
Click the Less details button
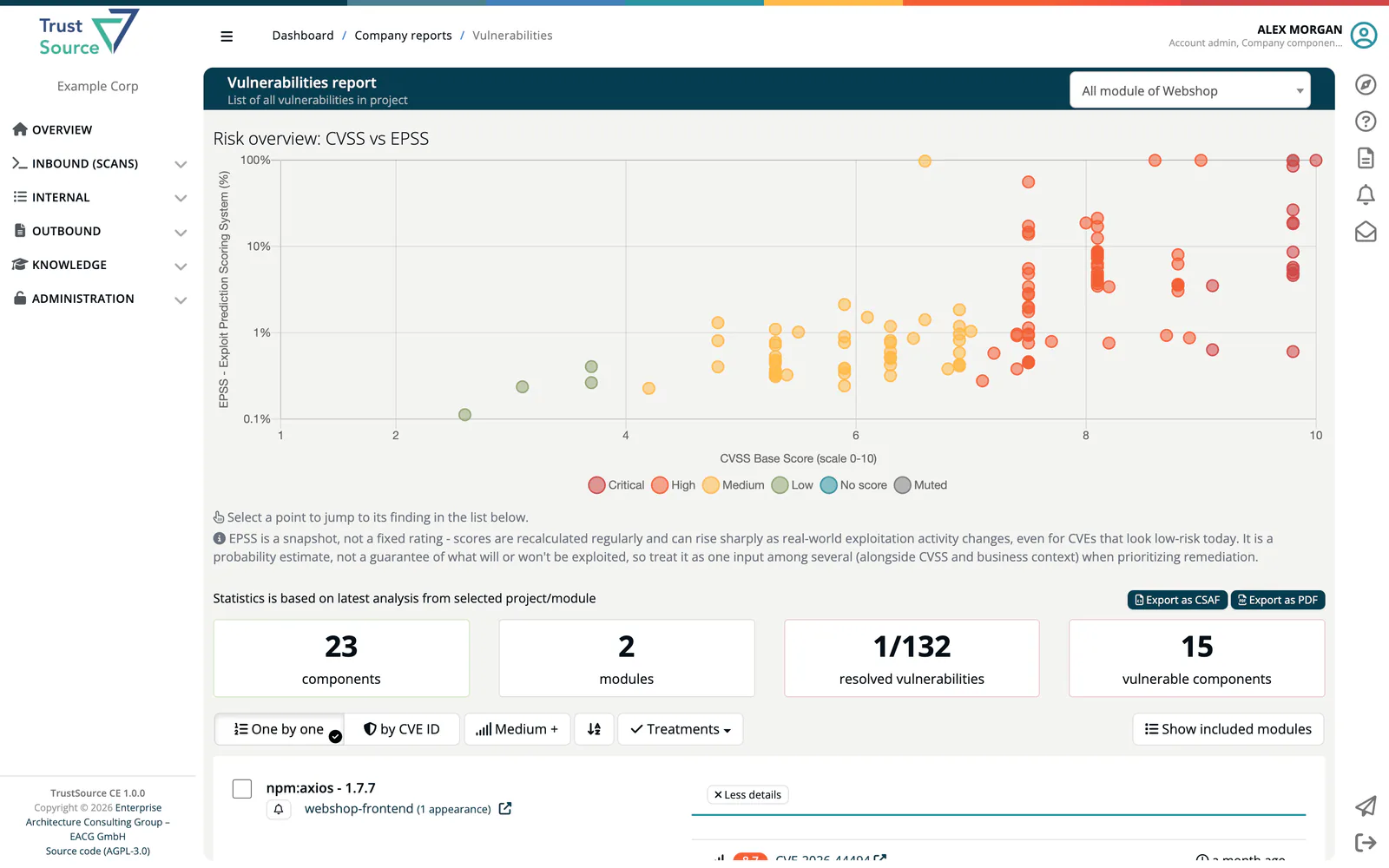click(x=747, y=794)
